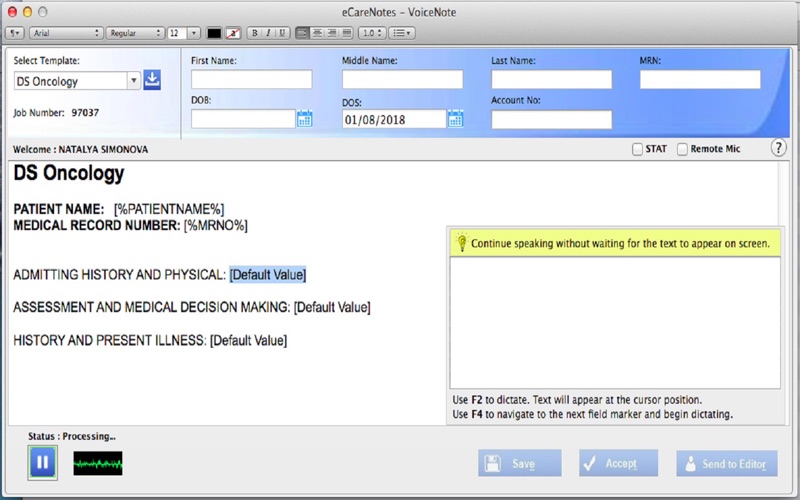Click the DS Oncology document heading

coord(68,173)
